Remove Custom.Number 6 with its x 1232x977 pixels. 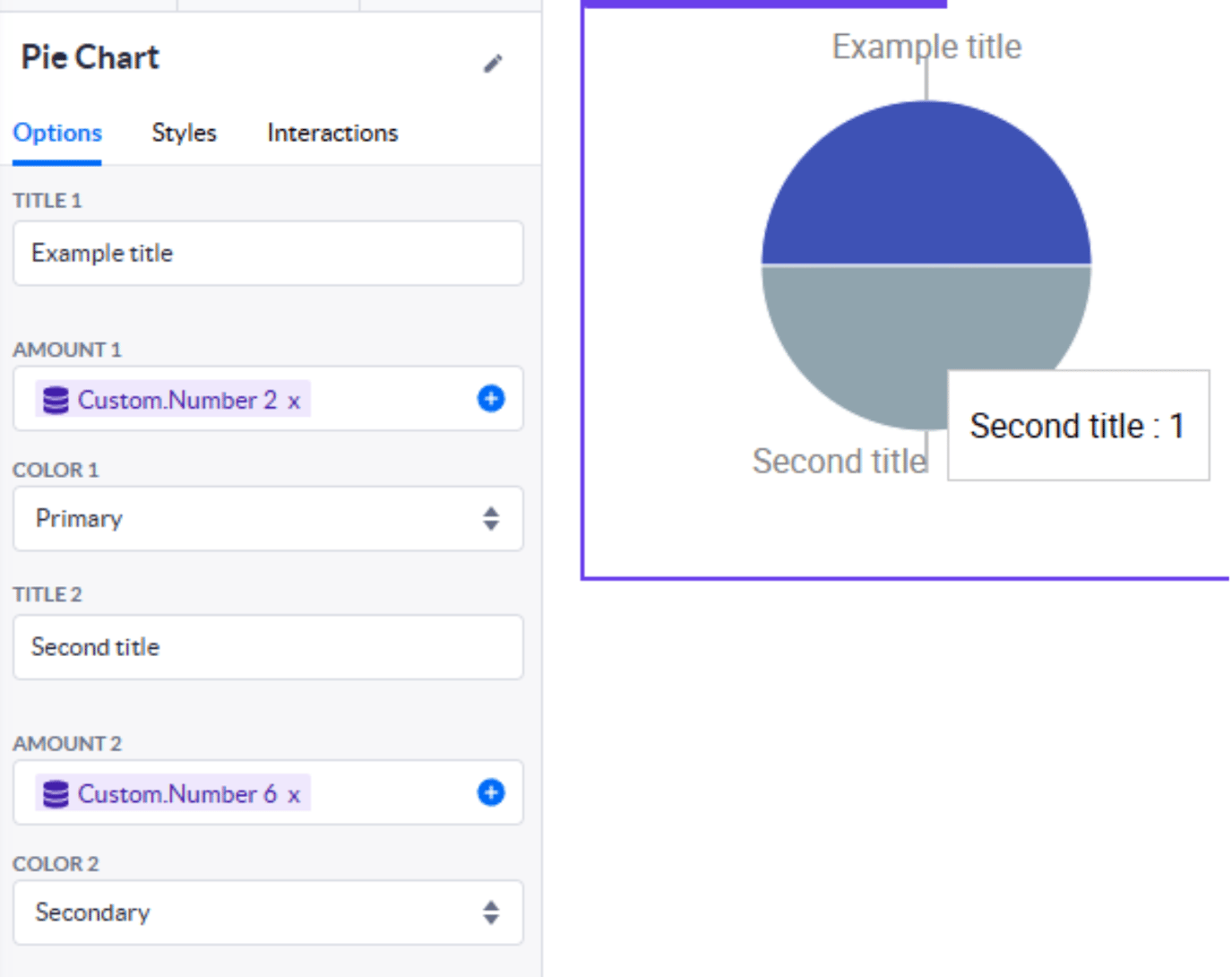pos(294,795)
